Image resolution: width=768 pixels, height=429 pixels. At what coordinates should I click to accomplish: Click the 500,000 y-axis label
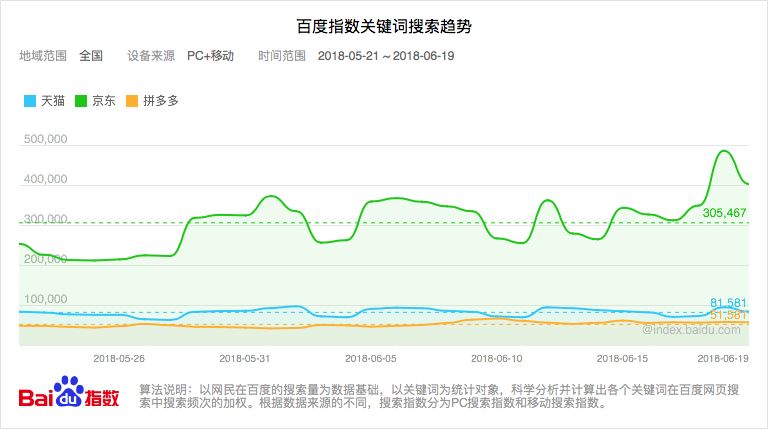point(46,139)
